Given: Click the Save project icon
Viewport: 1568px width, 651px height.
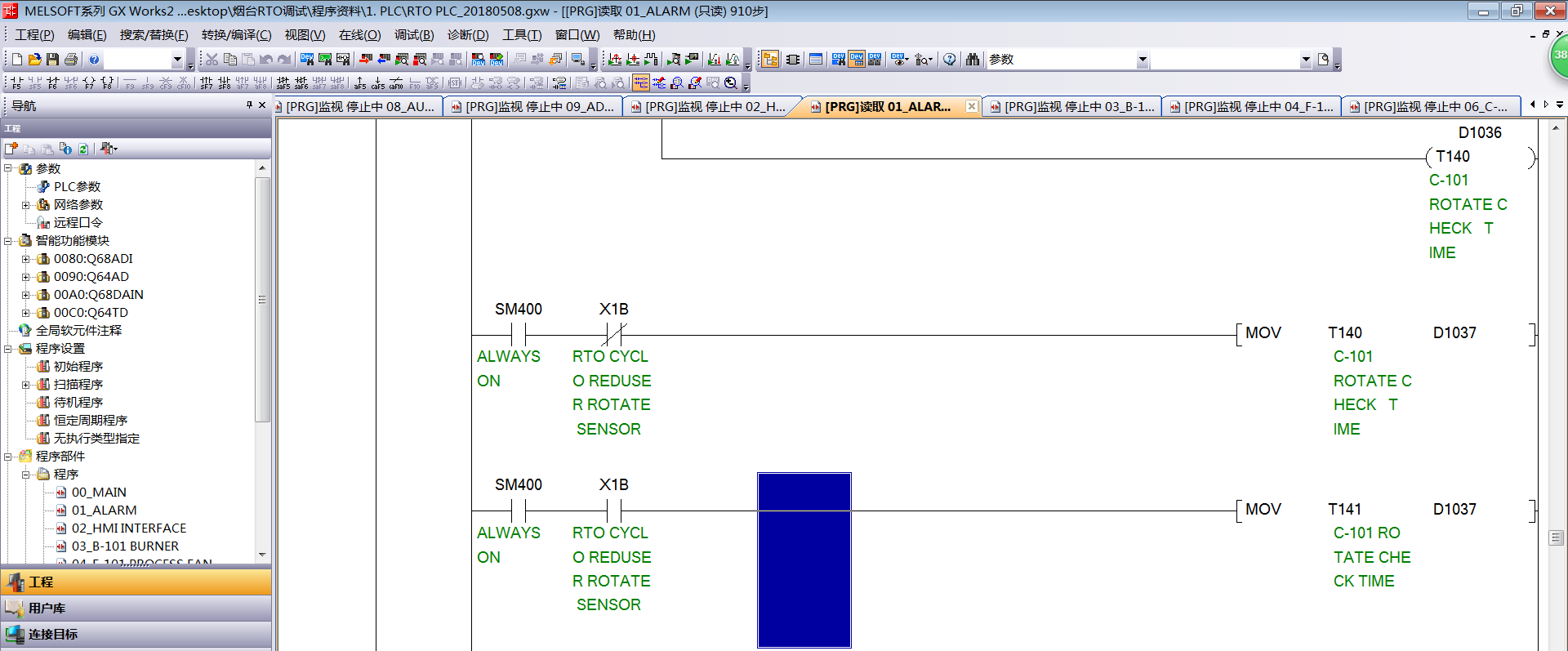Looking at the screenshot, I should (x=52, y=60).
